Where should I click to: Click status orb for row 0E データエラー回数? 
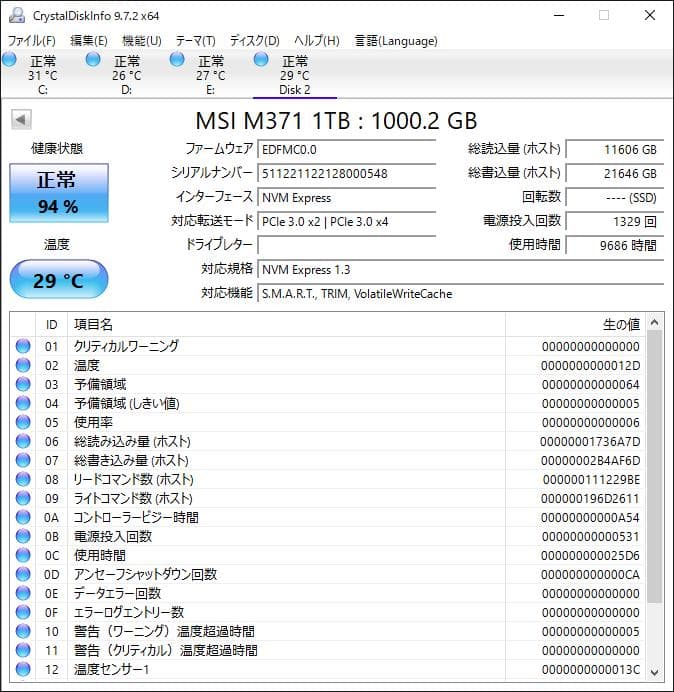click(x=23, y=593)
